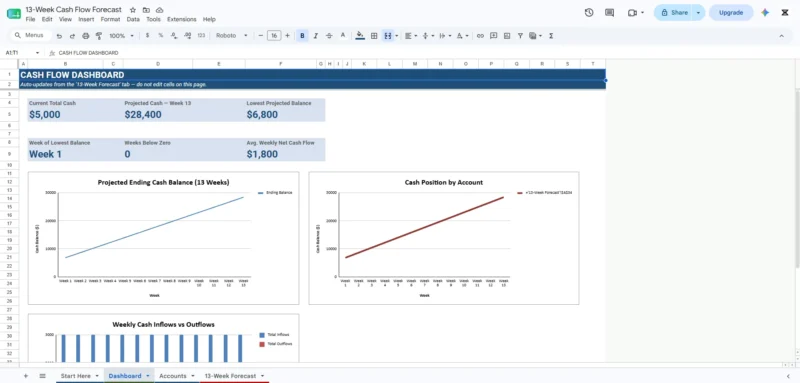
Task: Undo the last action
Action: (x=59, y=36)
